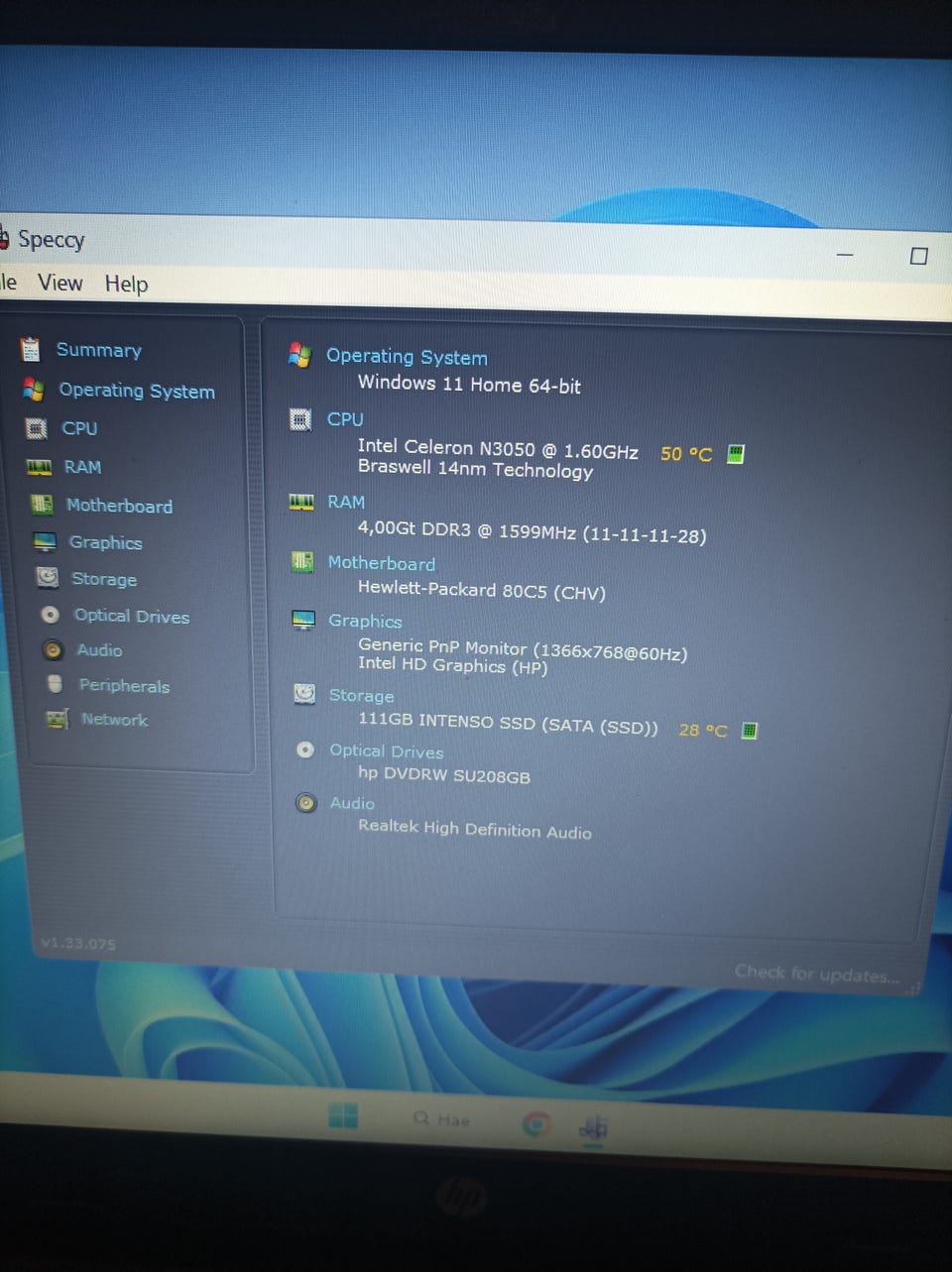Screen dimensions: 952x1272
Task: Click the RAM heading link in summary
Action: tap(346, 503)
